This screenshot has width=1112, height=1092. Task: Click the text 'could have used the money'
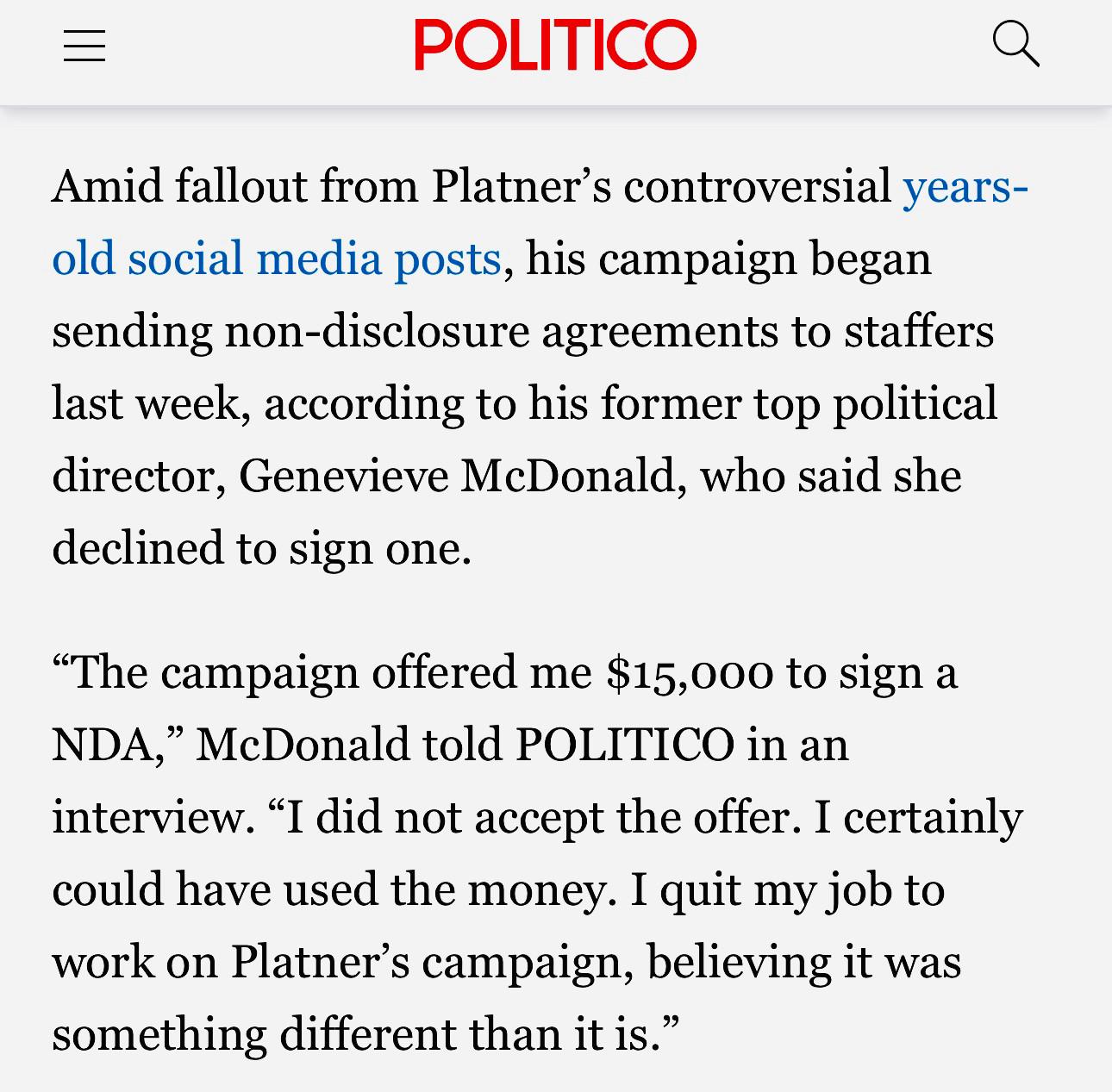point(328,889)
